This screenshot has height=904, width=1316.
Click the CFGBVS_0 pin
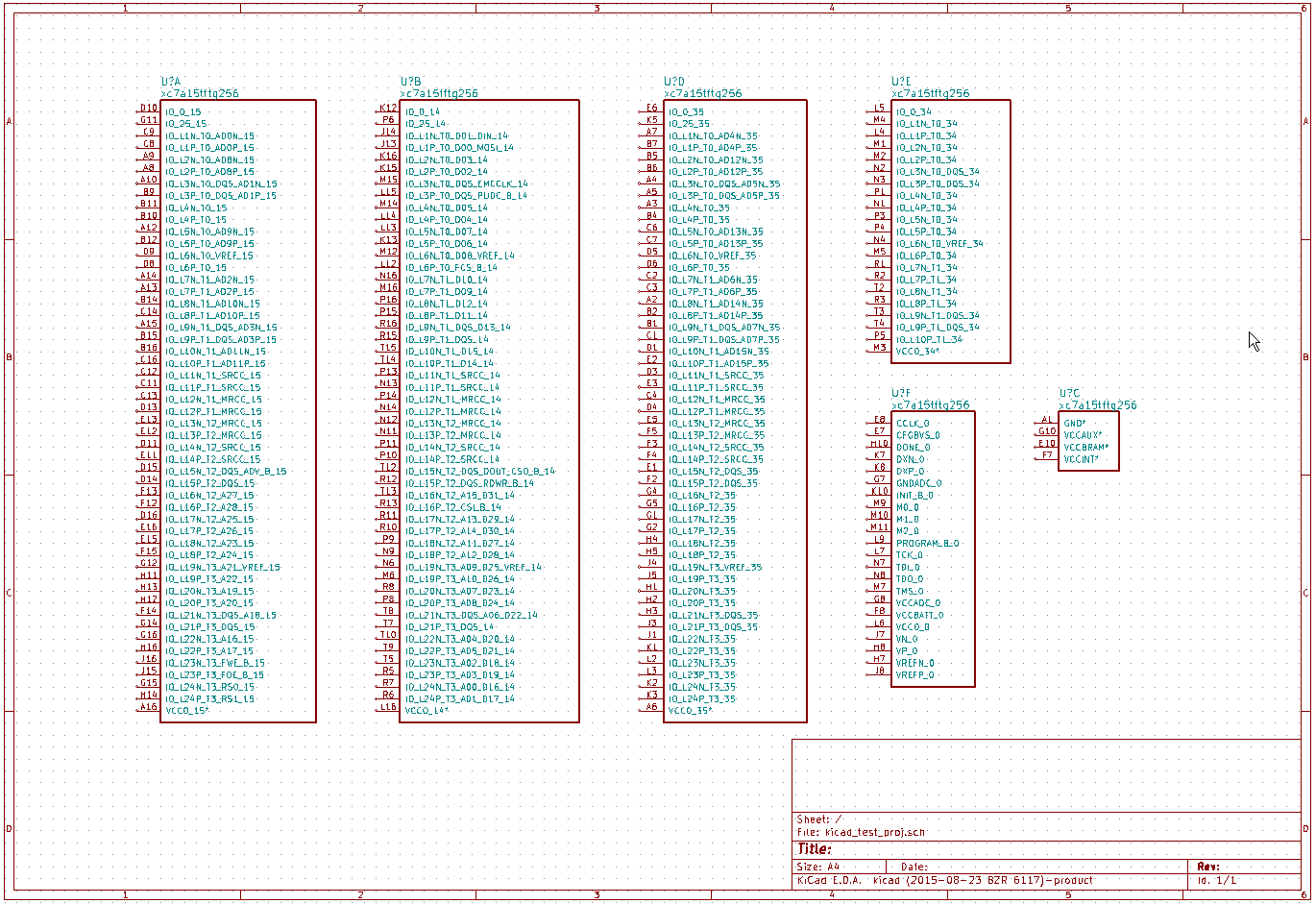click(918, 435)
